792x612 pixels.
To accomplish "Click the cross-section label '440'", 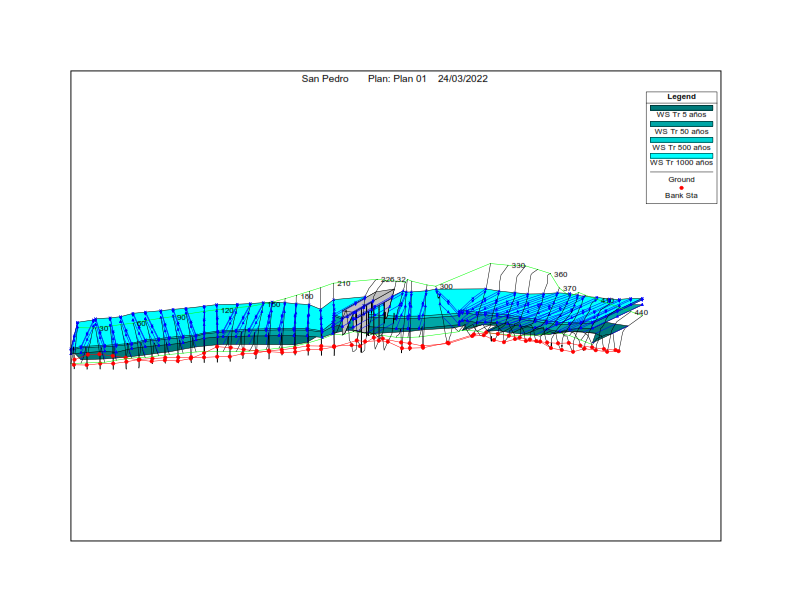I will point(641,313).
